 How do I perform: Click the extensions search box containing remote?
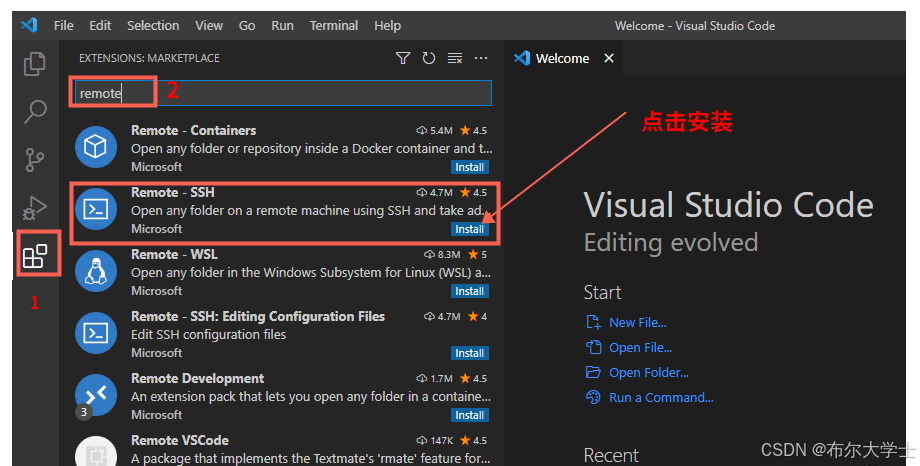tap(283, 93)
